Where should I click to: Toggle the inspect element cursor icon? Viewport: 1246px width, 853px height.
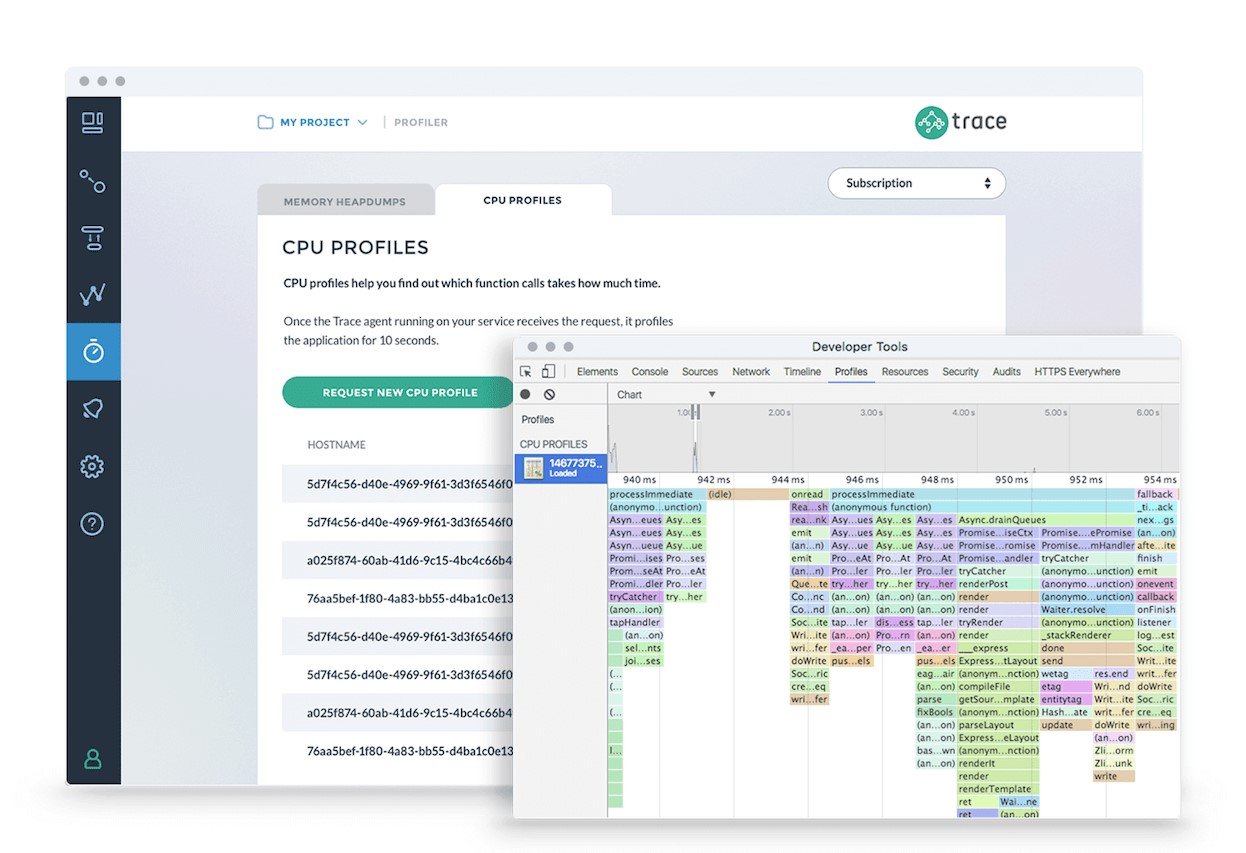click(526, 371)
